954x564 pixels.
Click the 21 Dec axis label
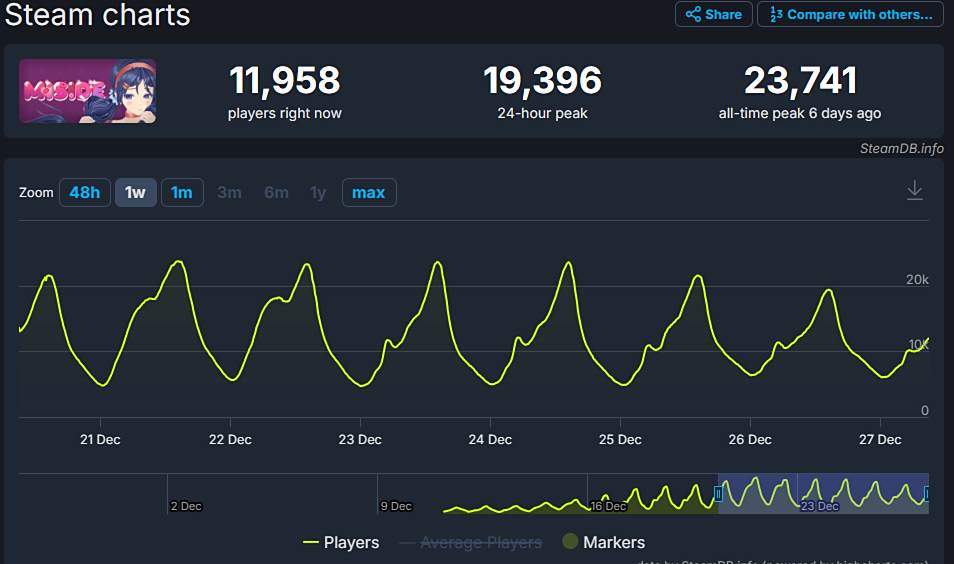[x=100, y=439]
